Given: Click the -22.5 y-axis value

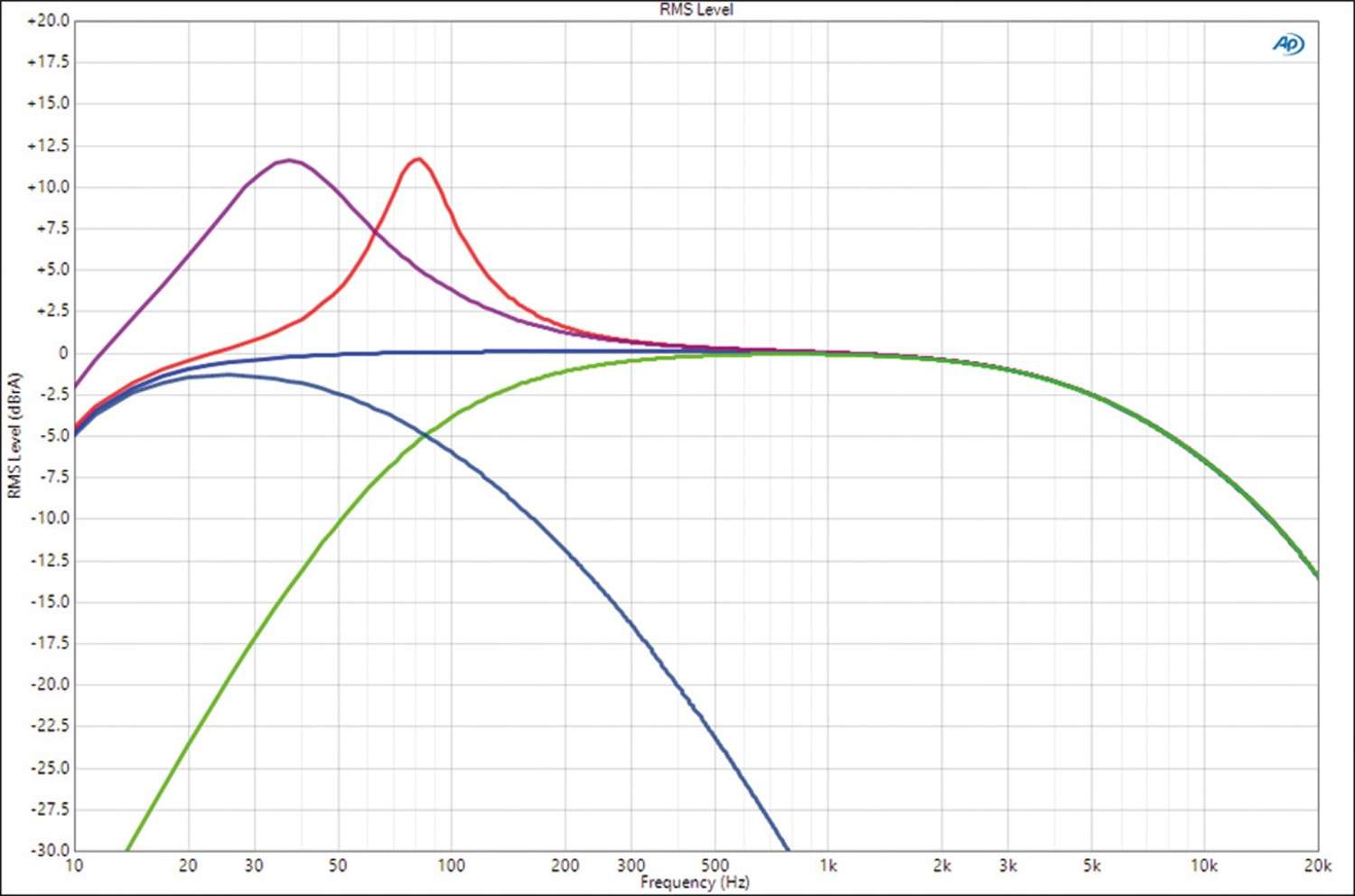Looking at the screenshot, I should click(50, 725).
